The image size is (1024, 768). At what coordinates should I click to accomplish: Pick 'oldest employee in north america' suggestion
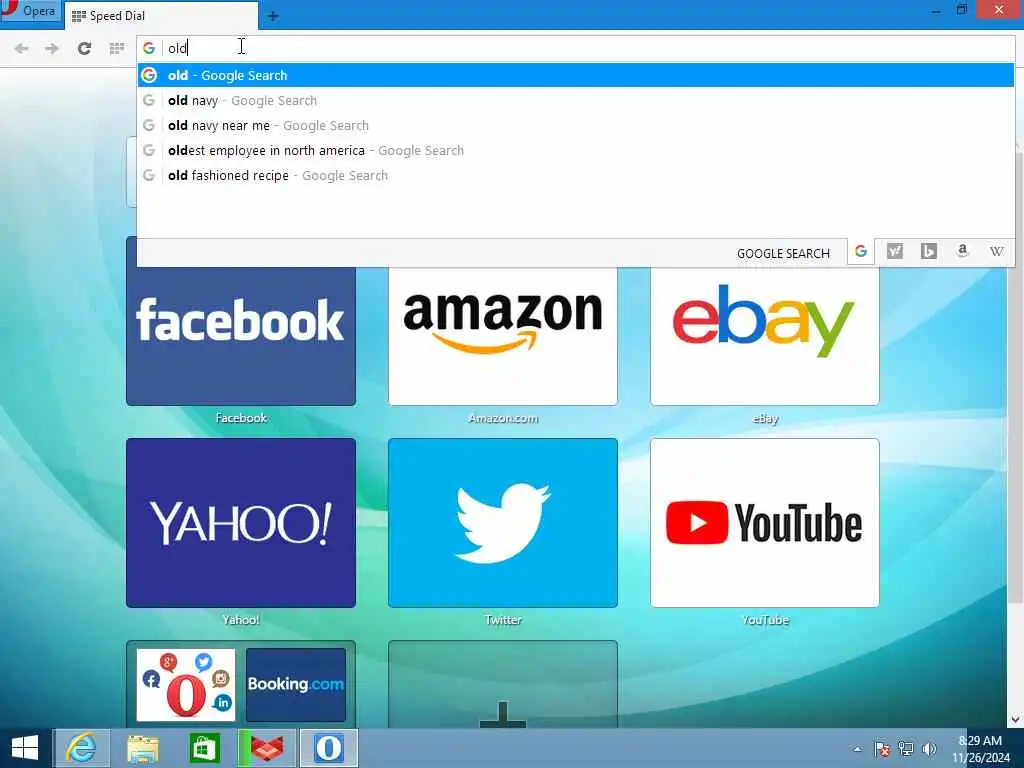[x=575, y=150]
